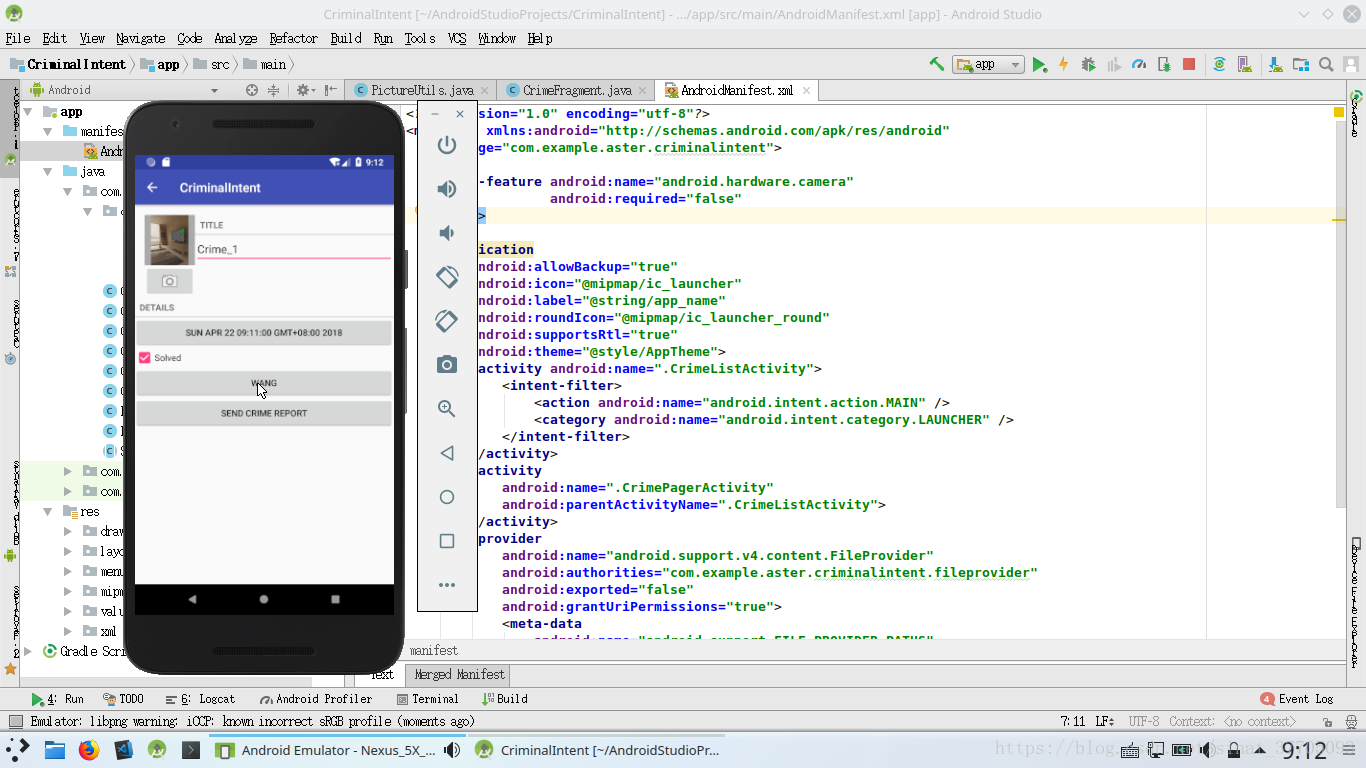Start debugging with the bug icon
This screenshot has height=768, width=1366.
pyautogui.click(x=1088, y=64)
